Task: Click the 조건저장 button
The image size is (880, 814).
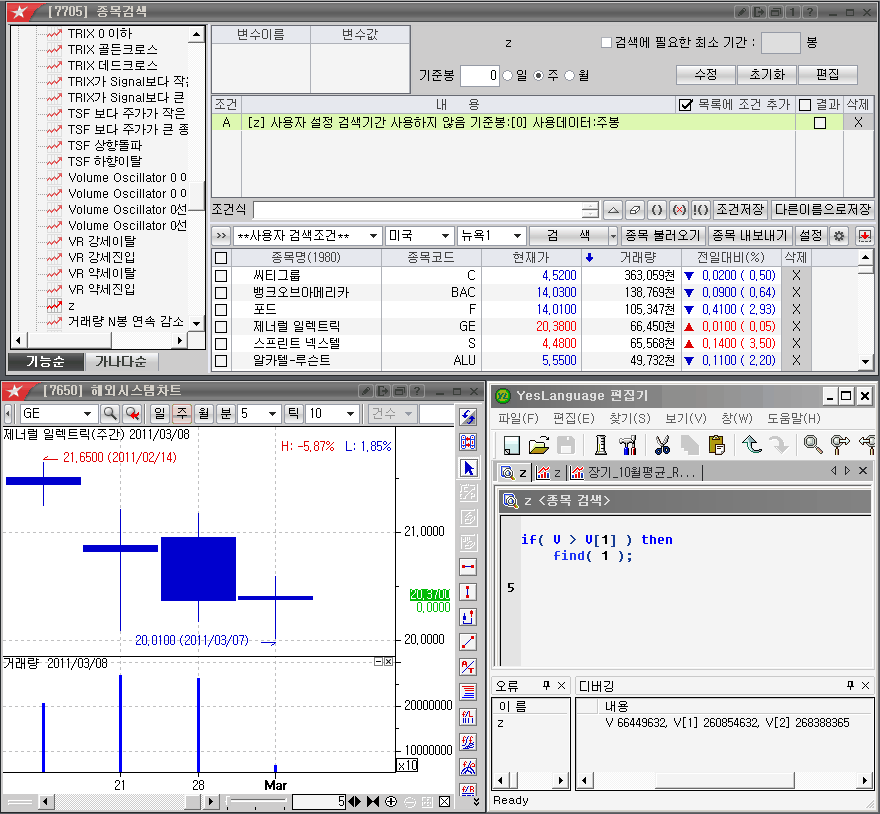Action: point(740,210)
